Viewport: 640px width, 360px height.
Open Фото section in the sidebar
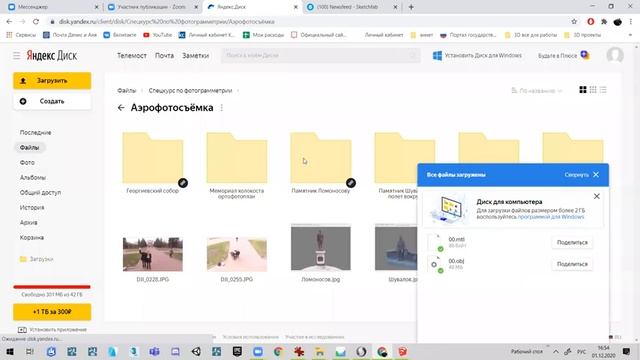[27, 162]
